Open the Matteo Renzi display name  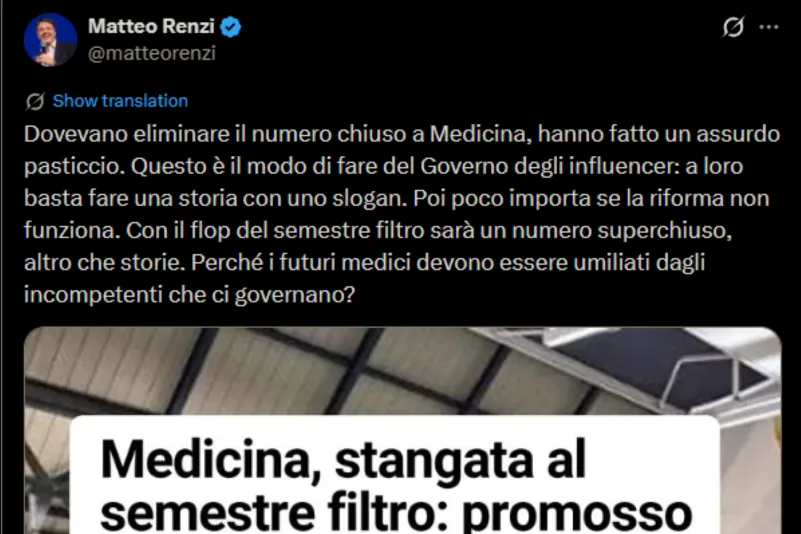tap(151, 26)
